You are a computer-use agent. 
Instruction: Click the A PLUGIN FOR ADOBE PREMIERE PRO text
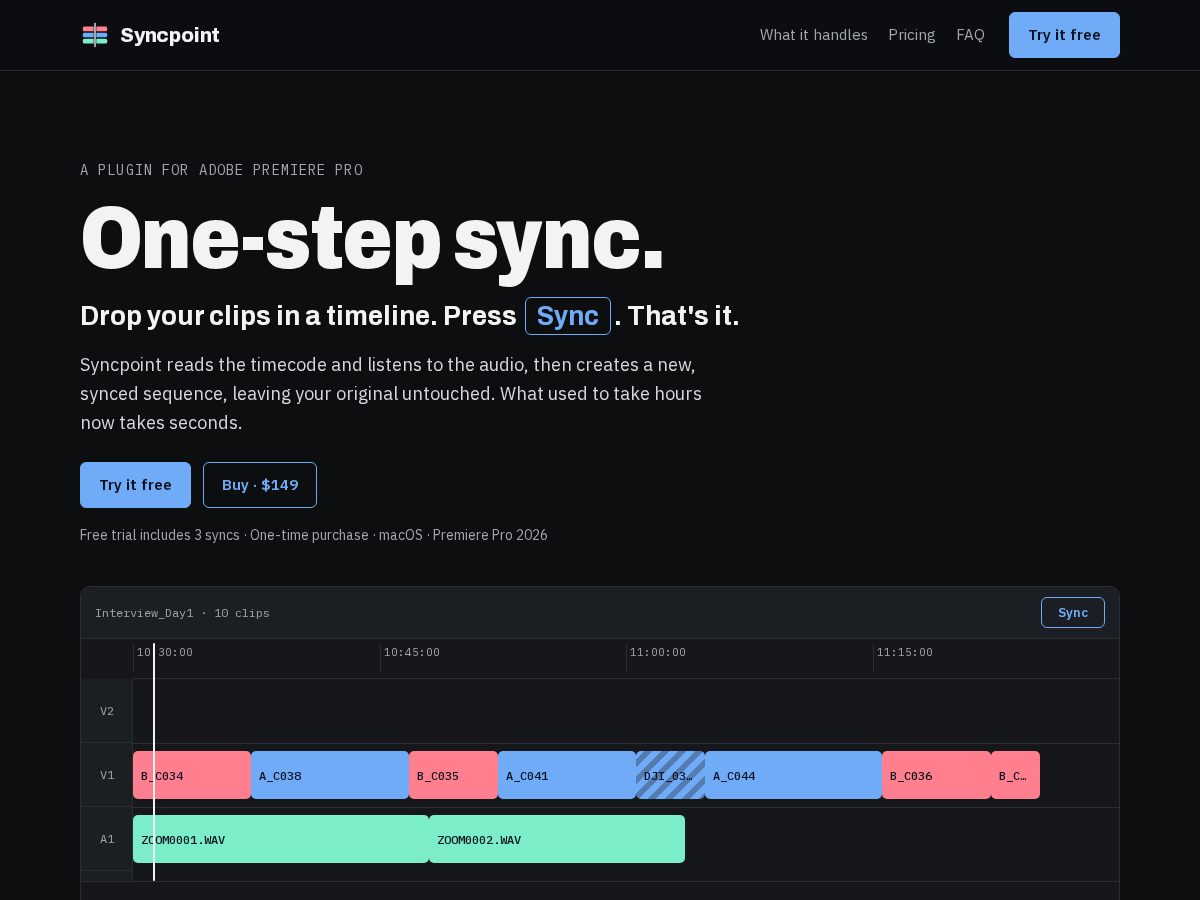(x=221, y=170)
